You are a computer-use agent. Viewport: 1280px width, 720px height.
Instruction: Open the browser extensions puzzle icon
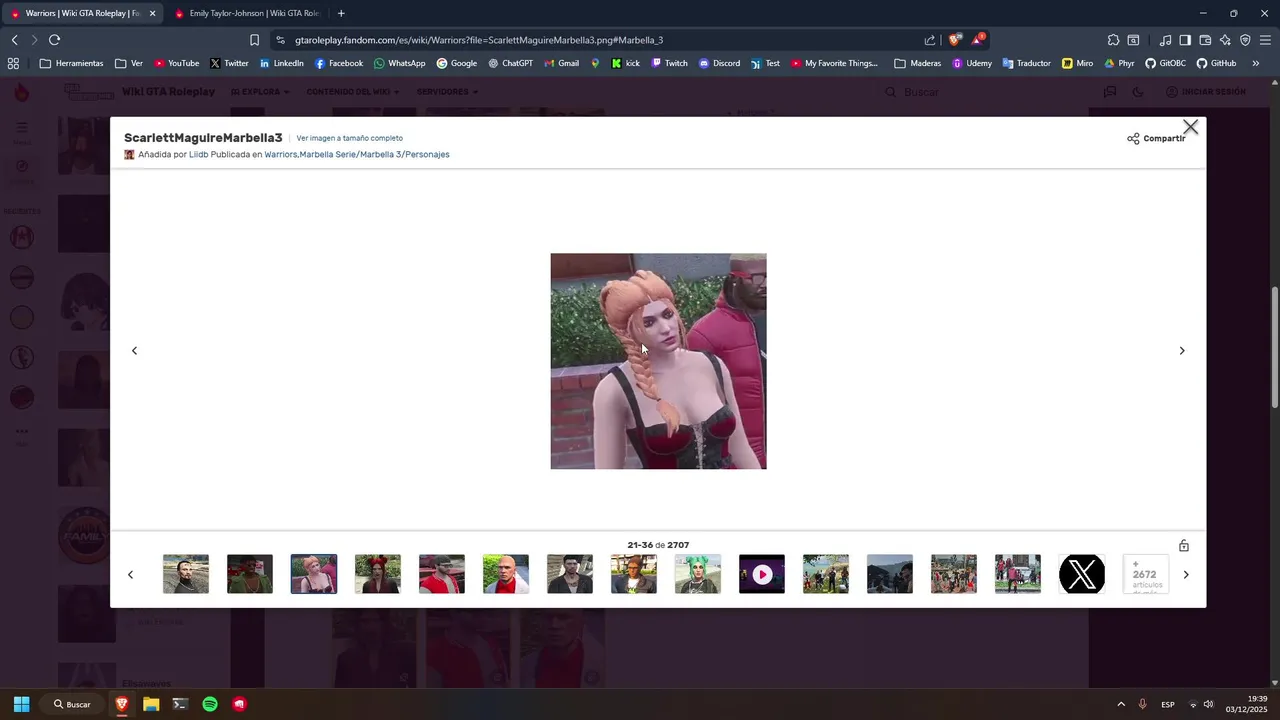[1113, 40]
